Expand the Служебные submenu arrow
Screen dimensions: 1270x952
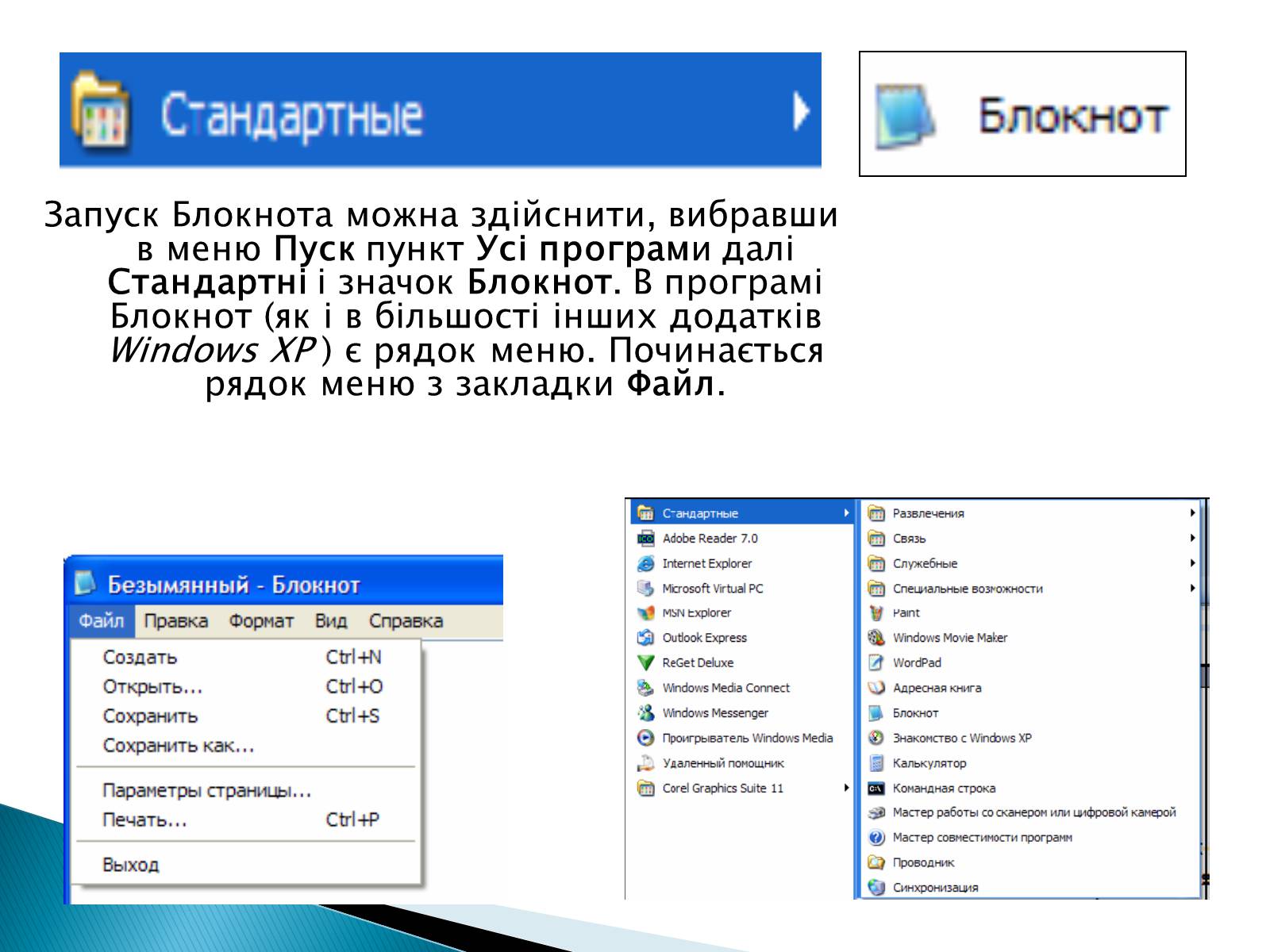coord(1192,563)
